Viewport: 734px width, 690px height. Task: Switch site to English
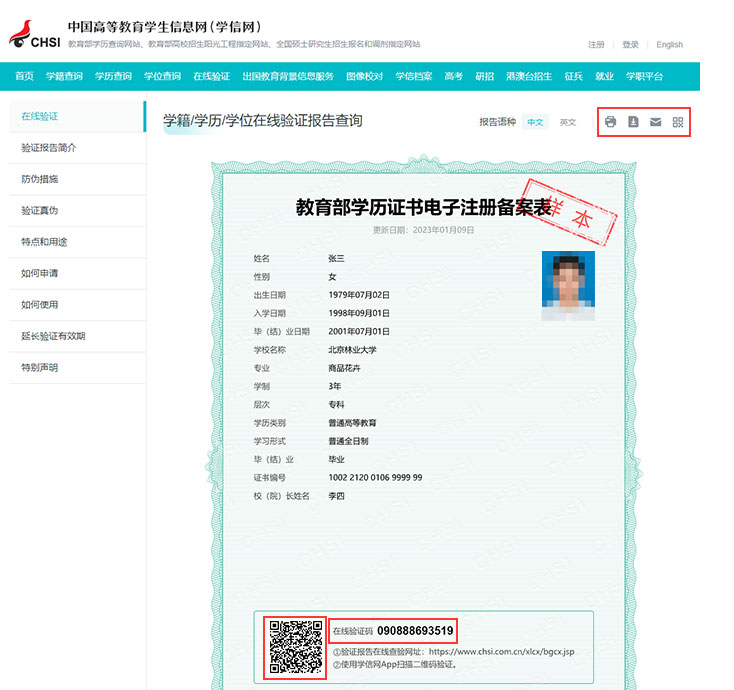tap(669, 44)
